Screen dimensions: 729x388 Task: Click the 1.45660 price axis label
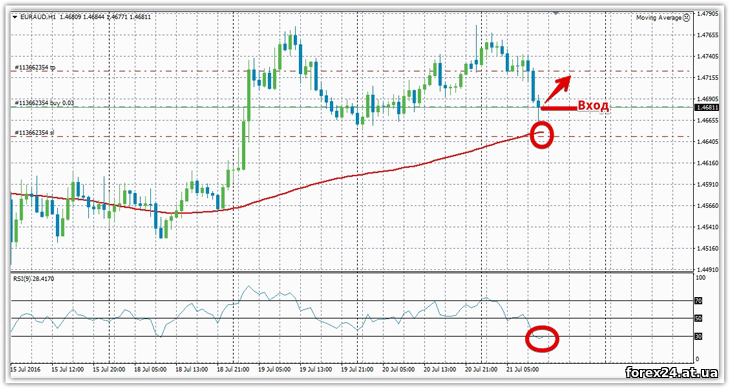click(708, 205)
